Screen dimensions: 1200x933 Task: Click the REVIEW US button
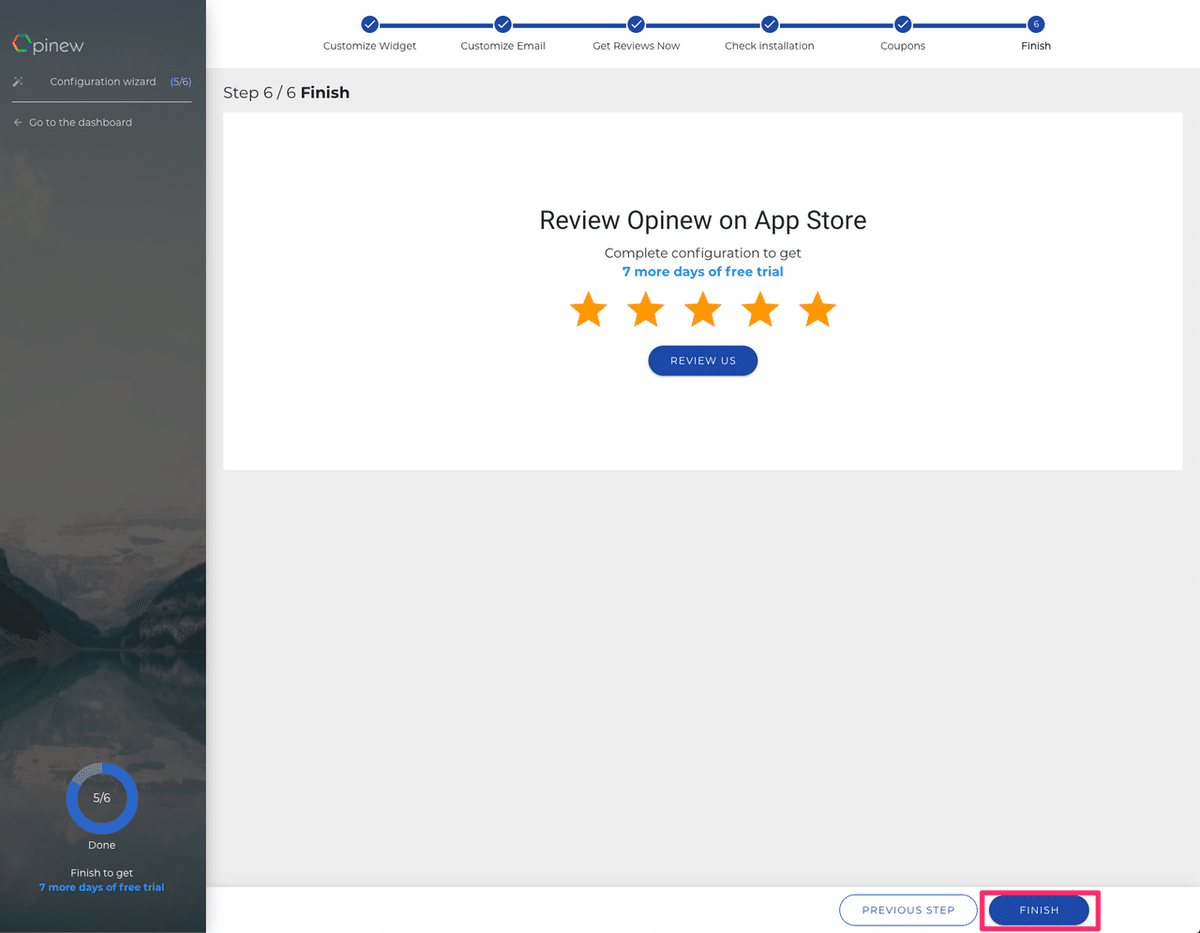[703, 361]
